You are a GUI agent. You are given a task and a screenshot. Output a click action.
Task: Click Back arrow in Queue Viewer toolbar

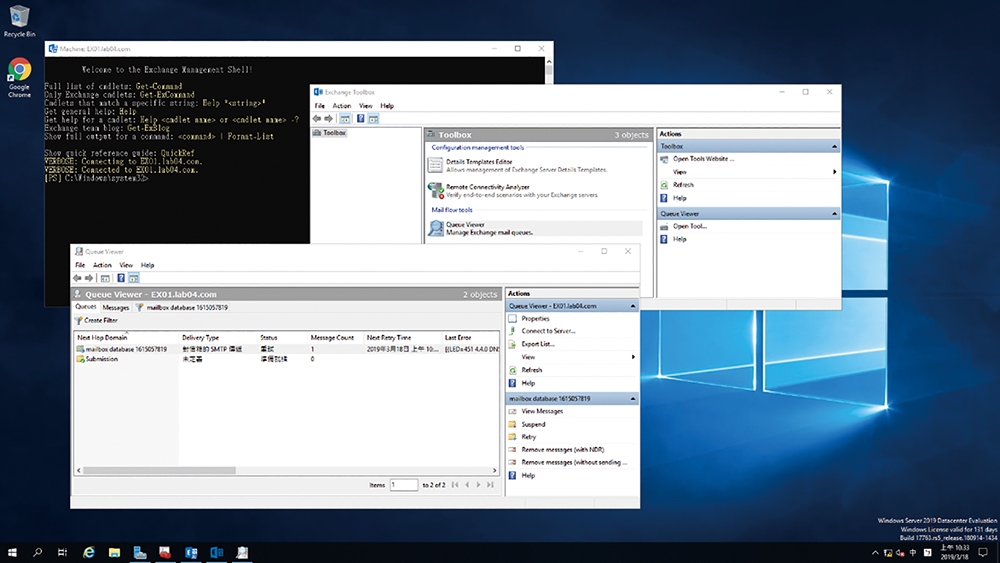(77, 278)
